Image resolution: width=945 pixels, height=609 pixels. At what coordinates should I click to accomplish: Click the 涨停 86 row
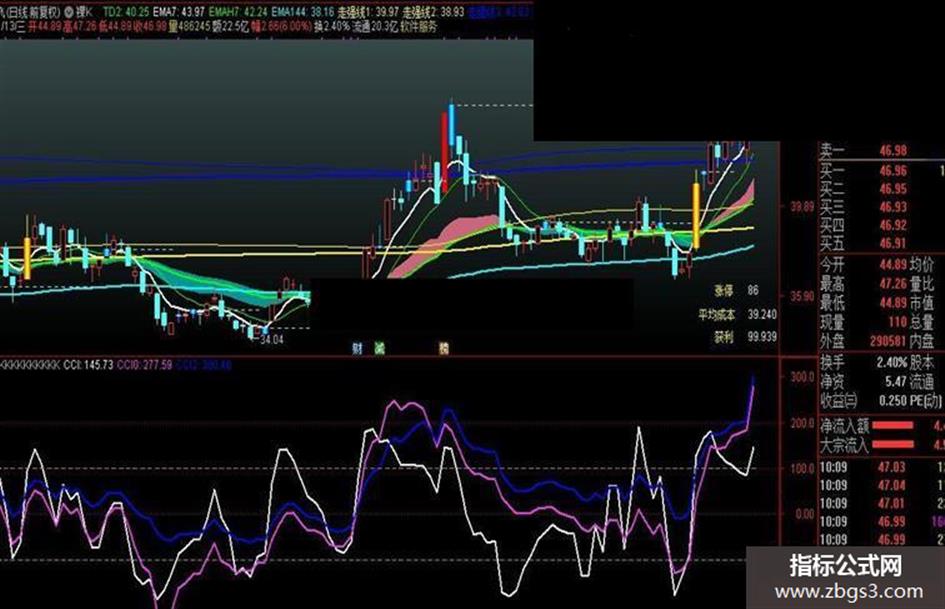click(x=736, y=291)
